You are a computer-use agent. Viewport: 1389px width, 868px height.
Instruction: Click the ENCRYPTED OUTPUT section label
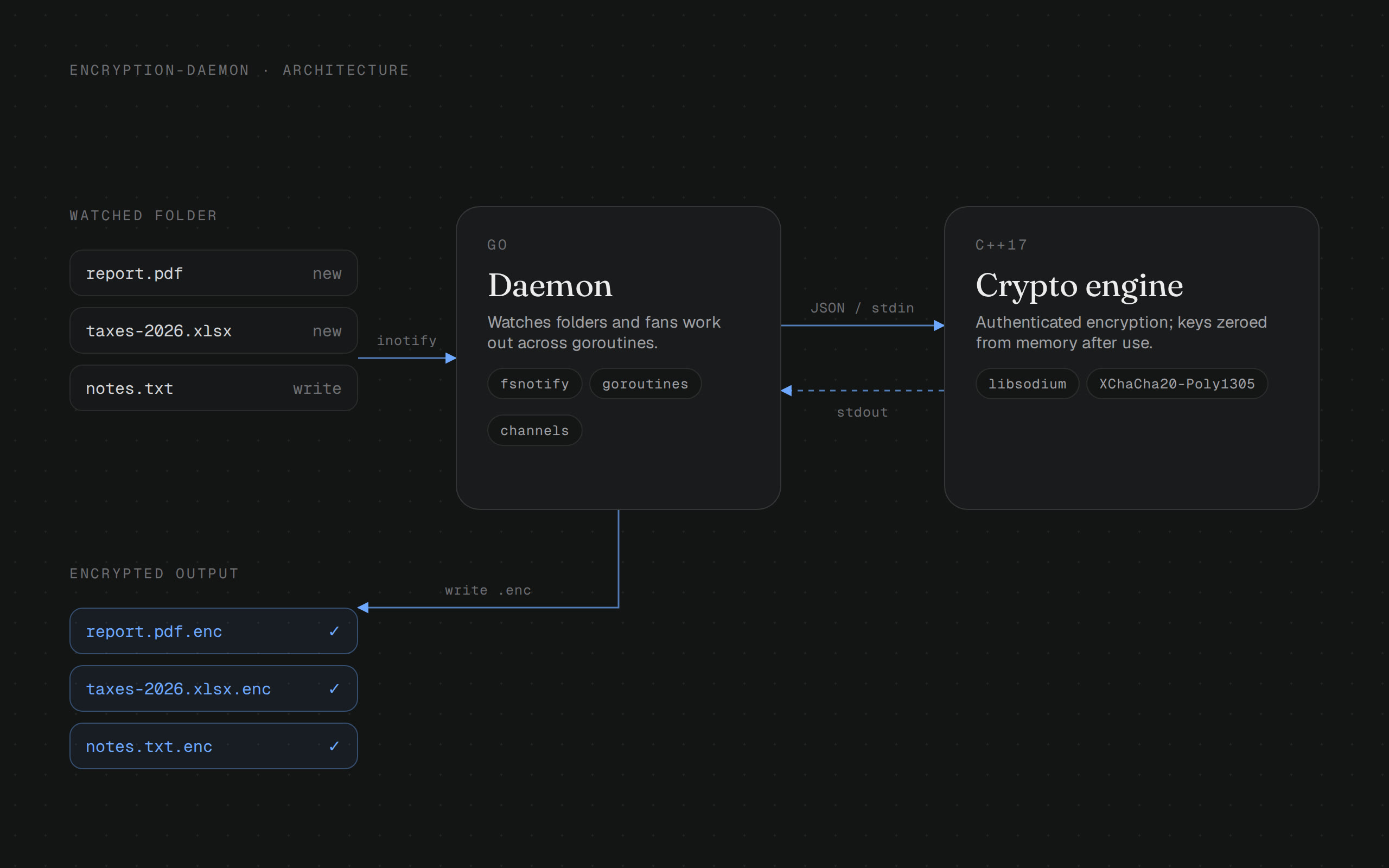154,573
